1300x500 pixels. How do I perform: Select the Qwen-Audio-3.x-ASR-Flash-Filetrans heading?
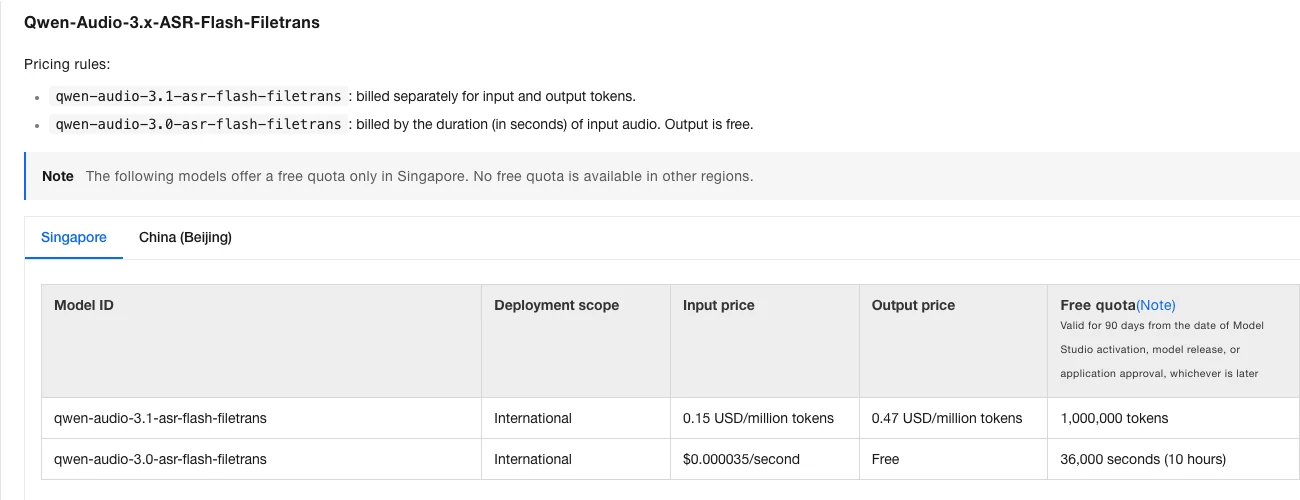click(x=172, y=21)
